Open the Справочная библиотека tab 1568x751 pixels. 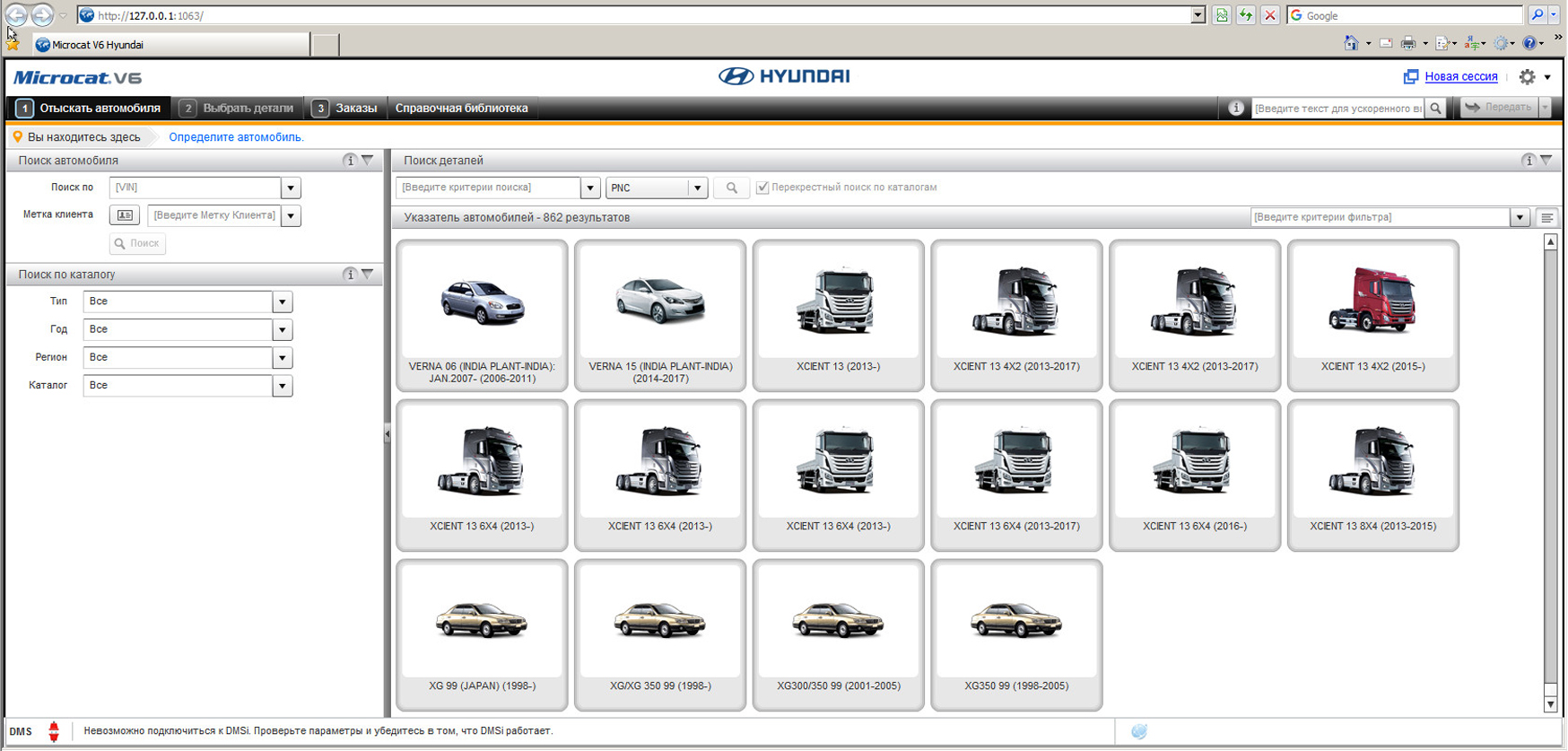coord(461,109)
